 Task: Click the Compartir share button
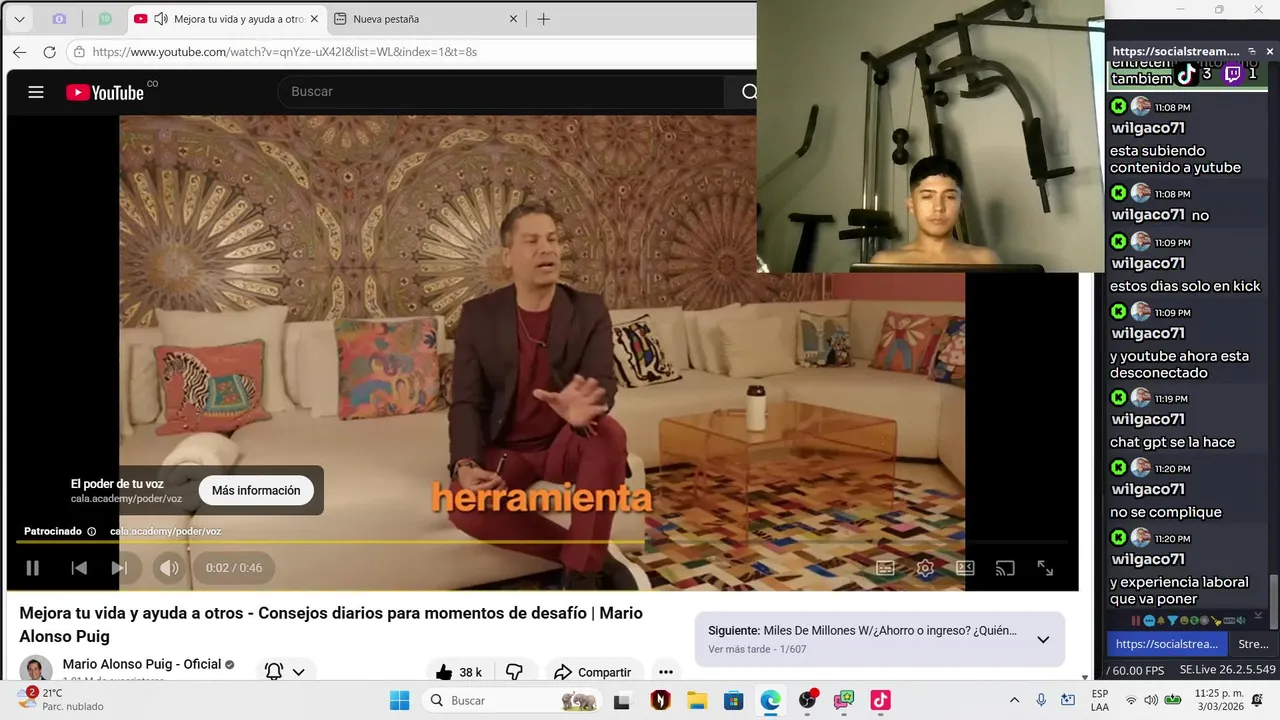[592, 672]
